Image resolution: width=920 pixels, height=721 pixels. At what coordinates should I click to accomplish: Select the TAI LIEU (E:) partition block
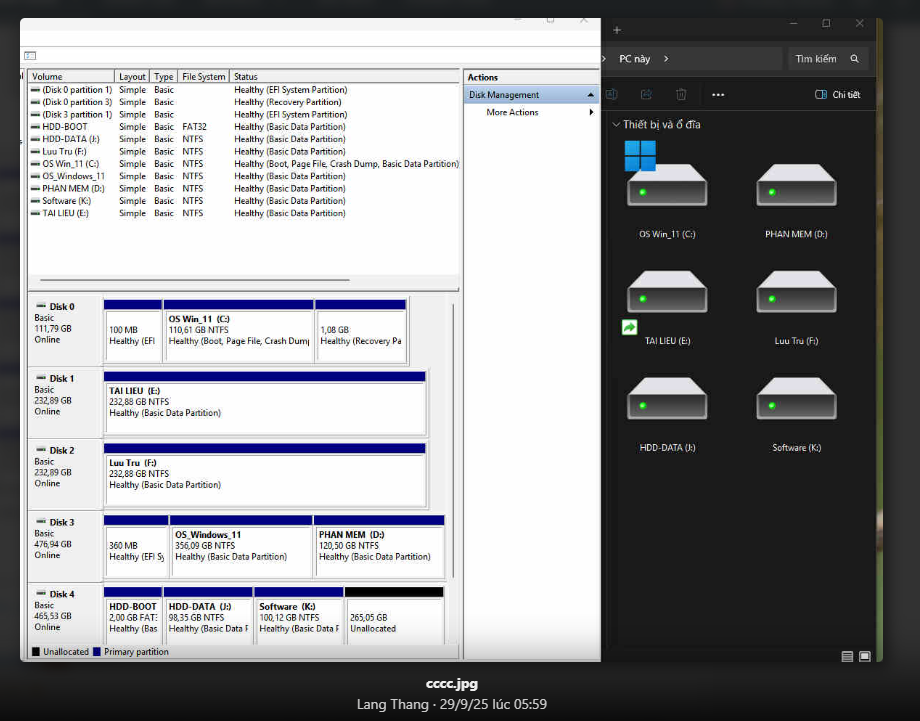265,404
